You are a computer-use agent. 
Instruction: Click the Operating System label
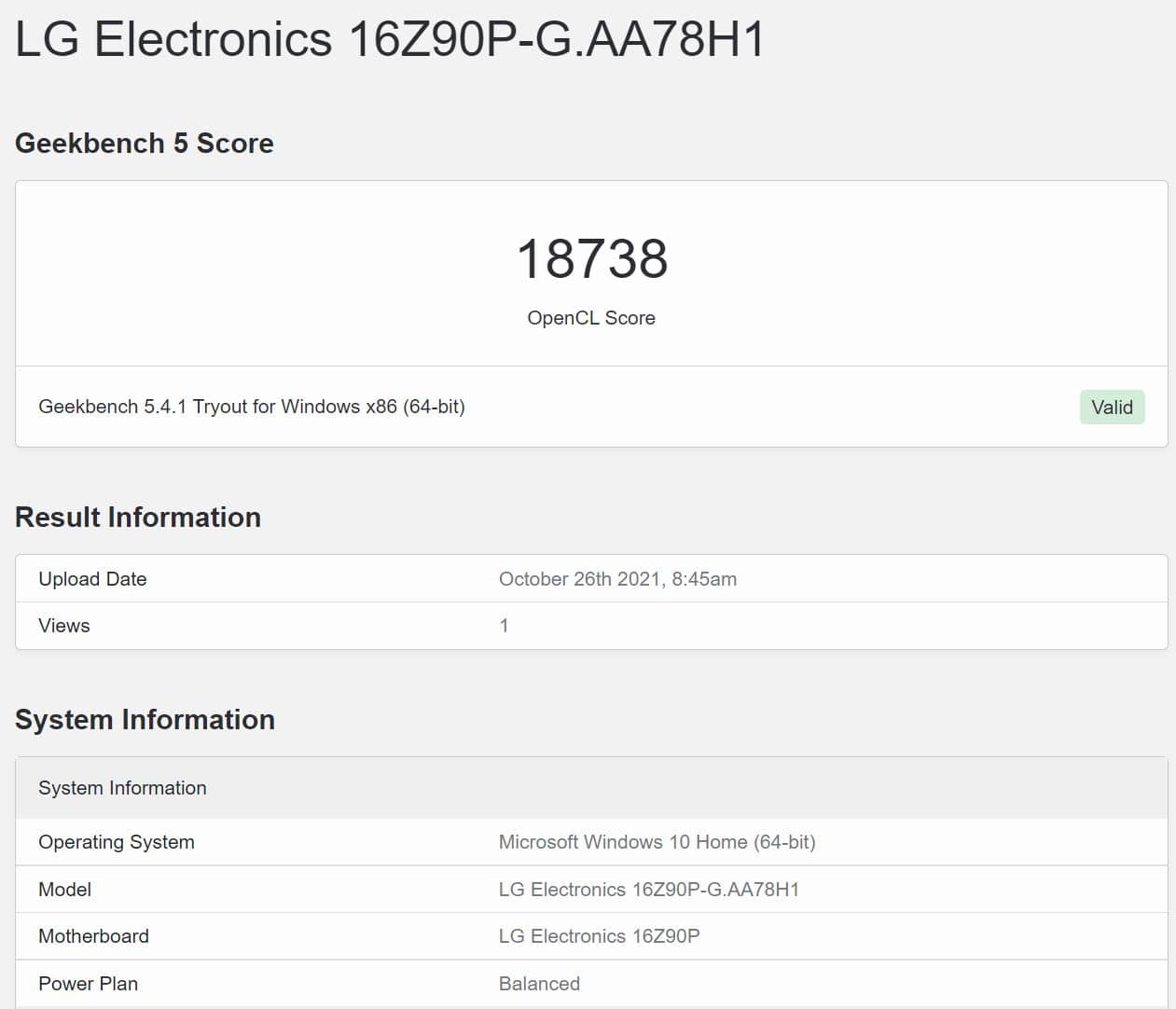click(x=117, y=842)
